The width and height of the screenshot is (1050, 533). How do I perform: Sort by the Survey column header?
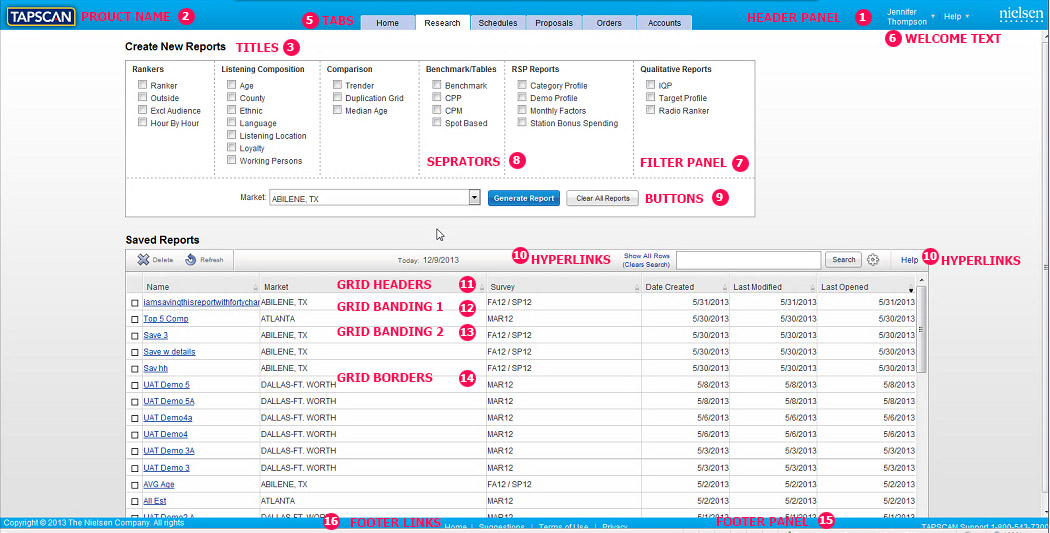[x=564, y=287]
